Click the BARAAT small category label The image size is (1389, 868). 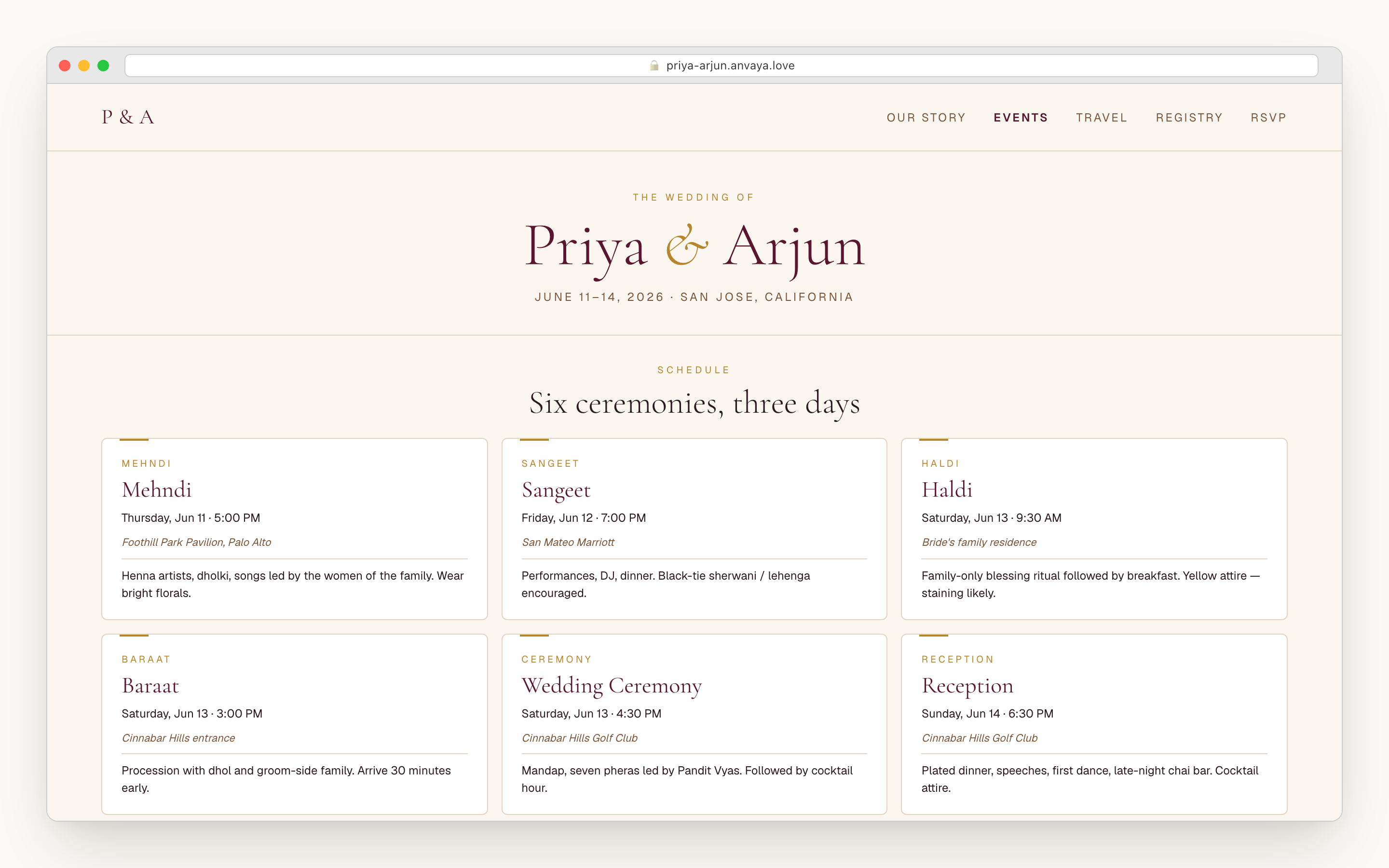click(146, 660)
